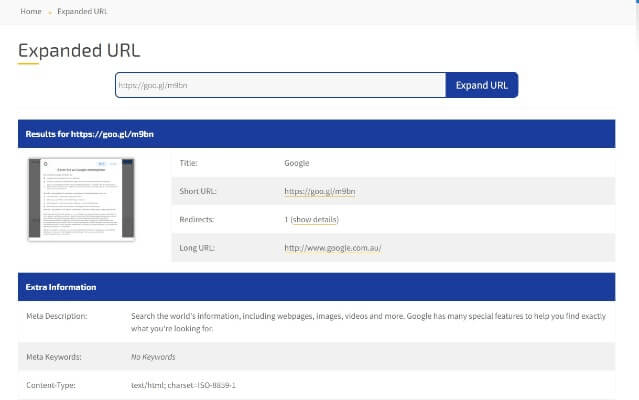Select the 'Expanded URL' page heading
Image resolution: width=639 pixels, height=400 pixels.
point(79,51)
